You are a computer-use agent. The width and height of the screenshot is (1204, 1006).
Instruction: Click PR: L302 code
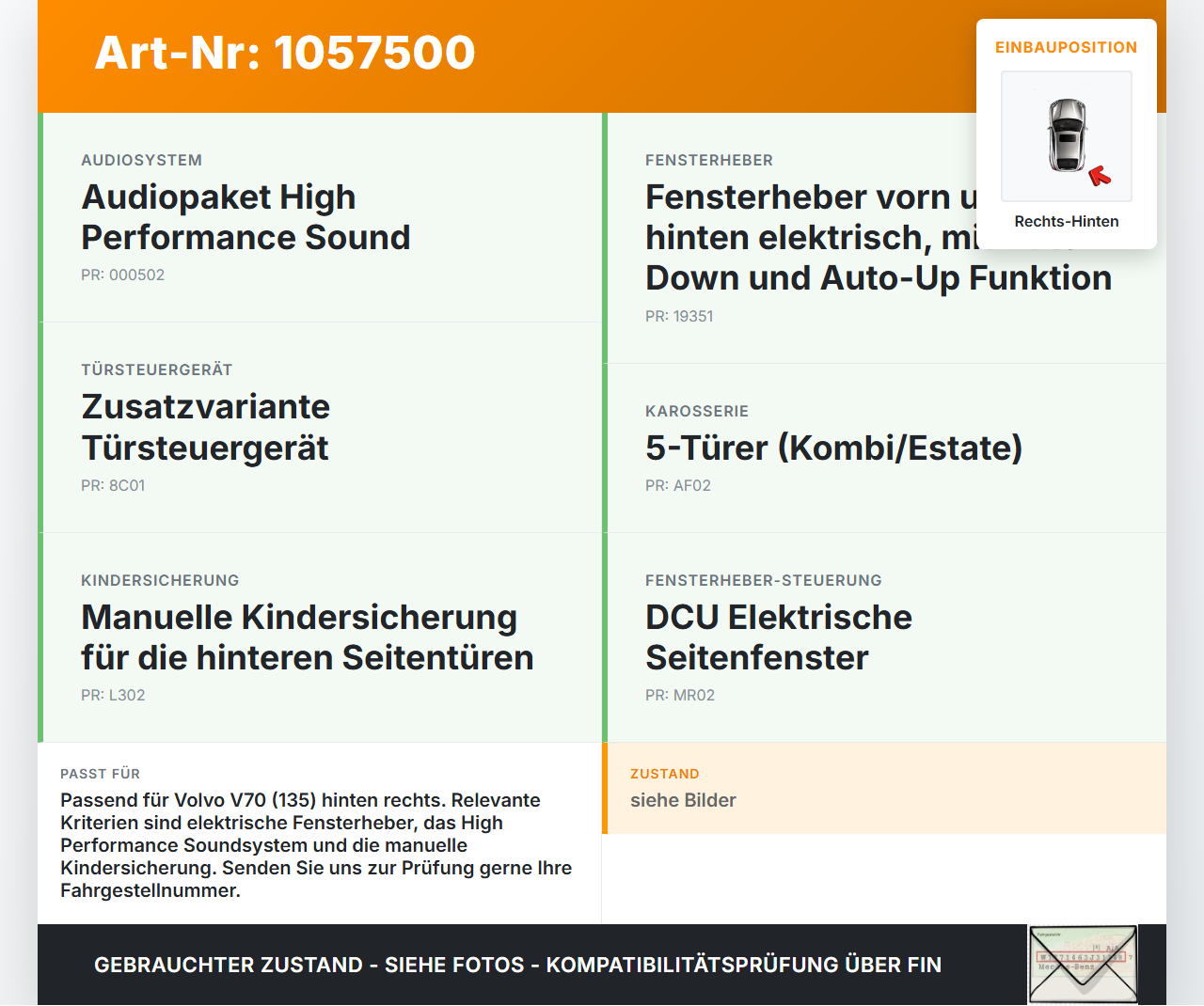click(x=113, y=695)
